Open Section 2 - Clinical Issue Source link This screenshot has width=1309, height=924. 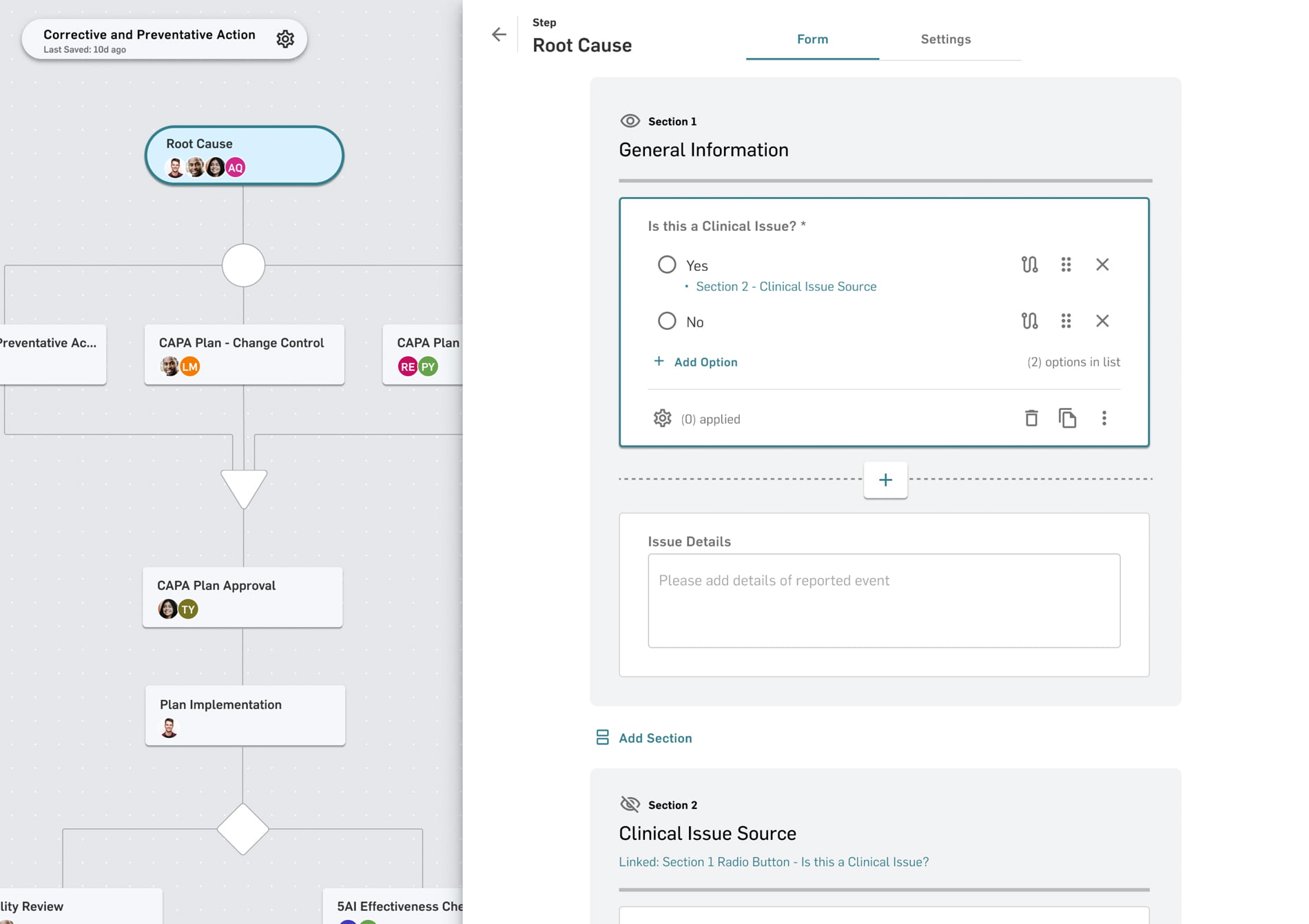pos(785,287)
